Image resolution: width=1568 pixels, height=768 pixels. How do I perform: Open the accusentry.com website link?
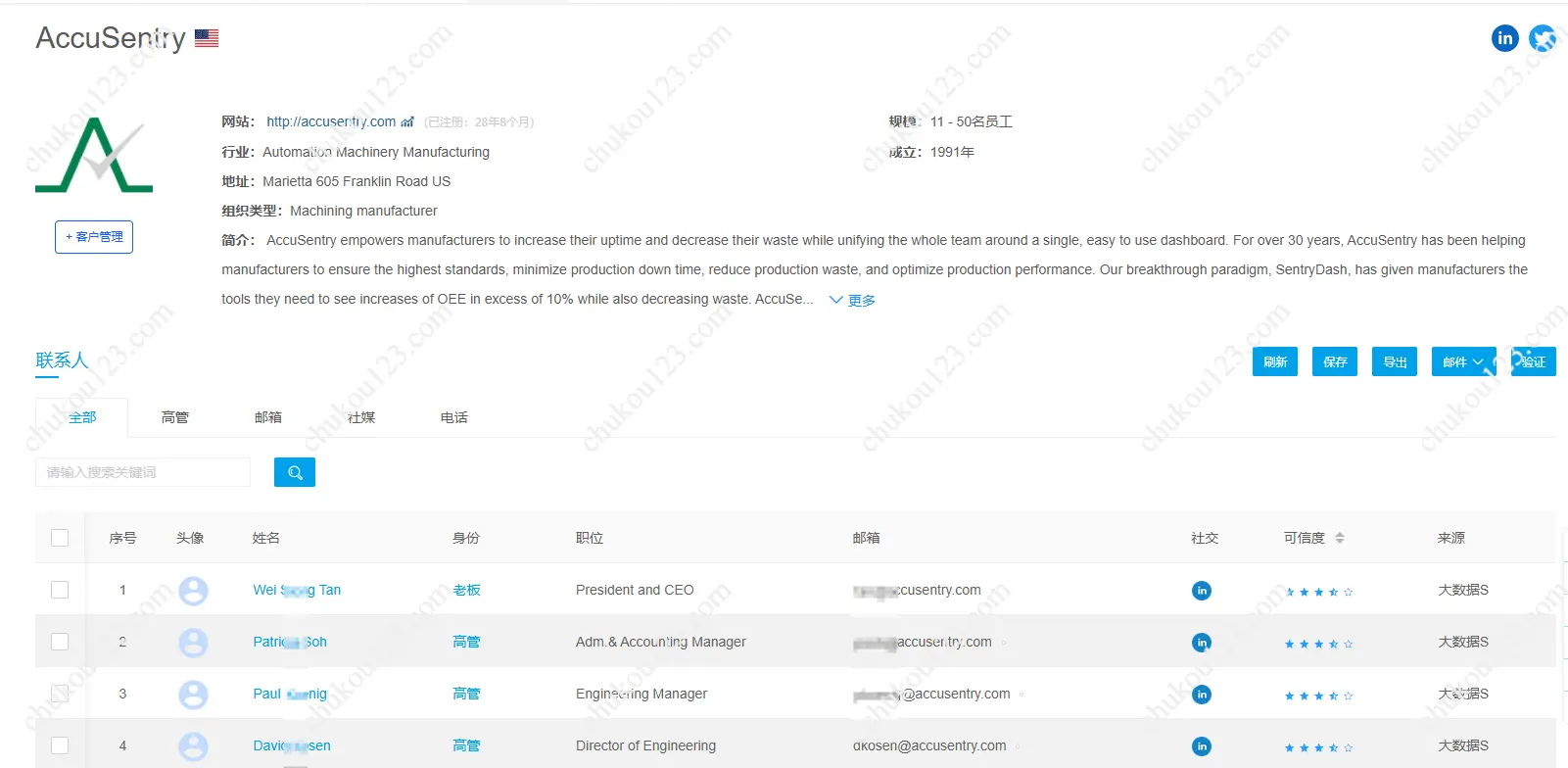[x=331, y=122]
